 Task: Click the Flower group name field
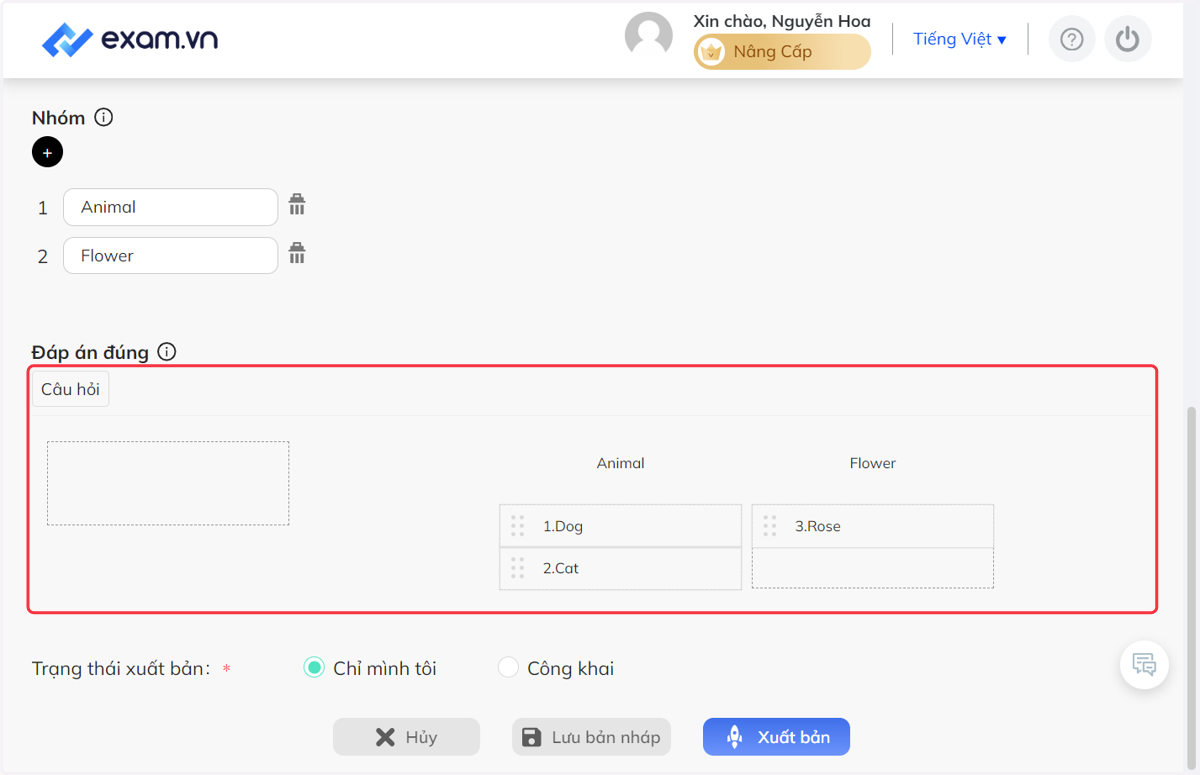pos(170,255)
